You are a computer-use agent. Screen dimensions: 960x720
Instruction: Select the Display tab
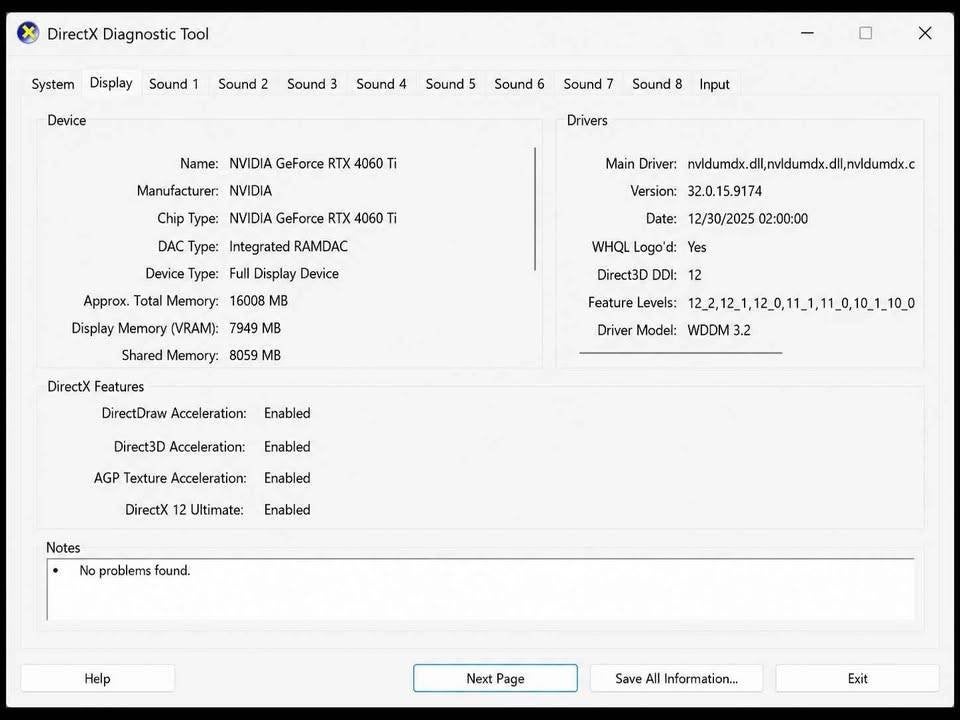click(x=111, y=83)
